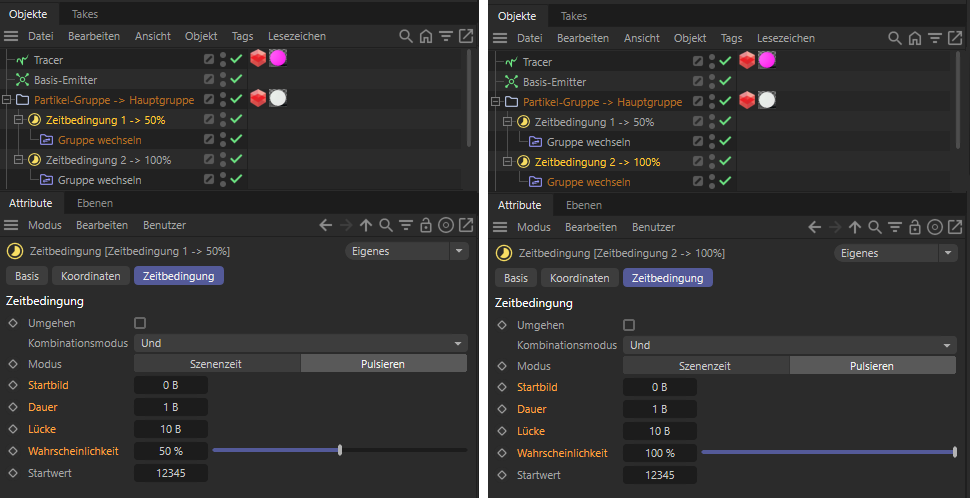Switch to the Takes tab in the left panel
The image size is (970, 498).
85,14
